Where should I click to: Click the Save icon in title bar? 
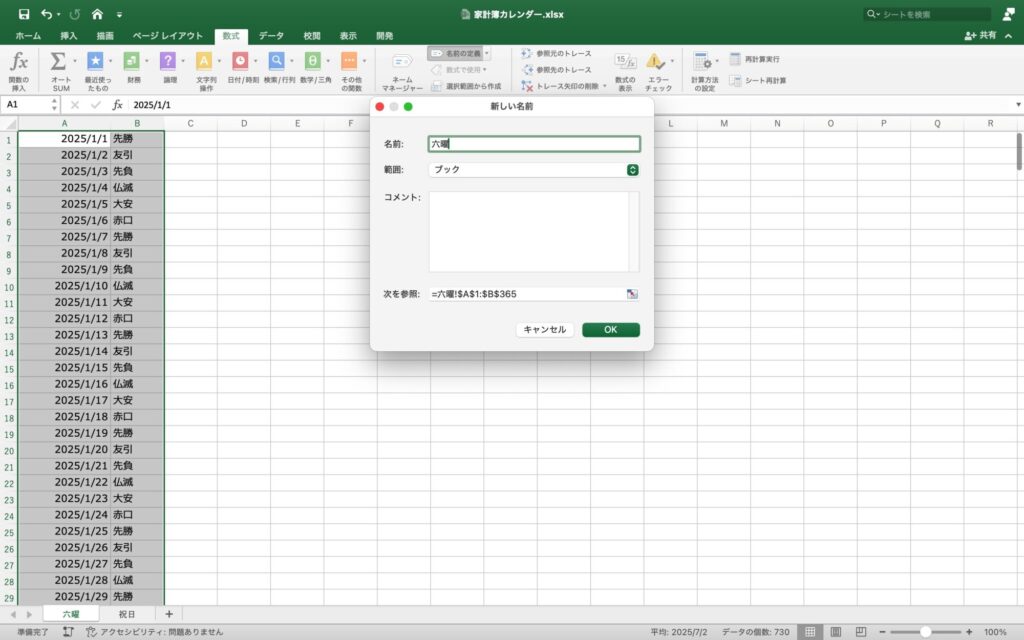tap(24, 14)
